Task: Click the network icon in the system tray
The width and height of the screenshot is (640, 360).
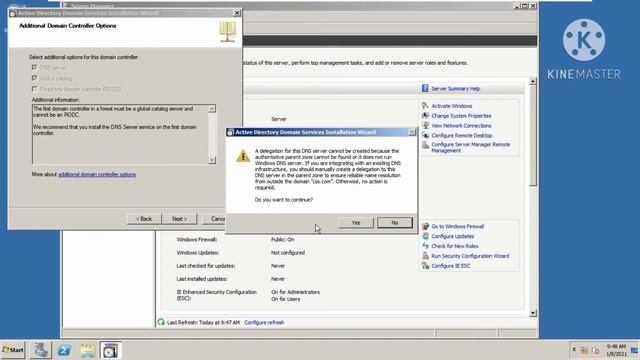Action: pyautogui.click(x=584, y=350)
